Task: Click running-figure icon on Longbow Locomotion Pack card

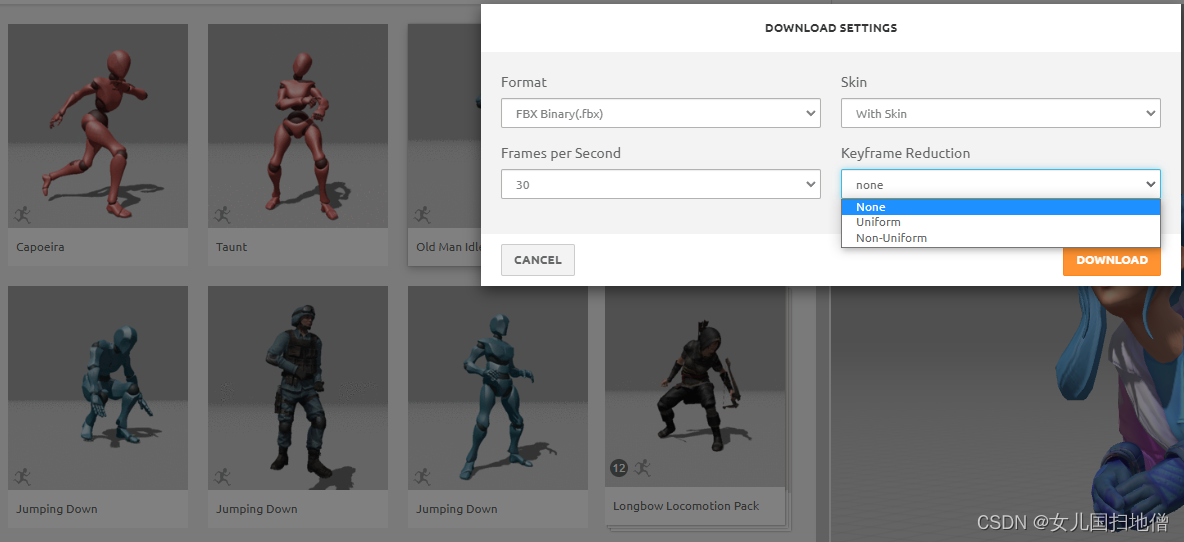Action: [643, 468]
